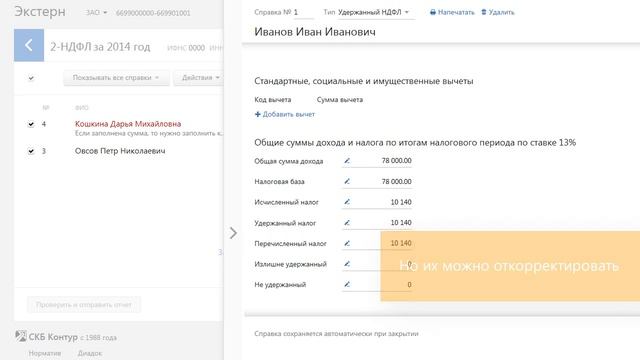
Task: Click the Экстерн title logo
Action: pyautogui.click(x=40, y=12)
